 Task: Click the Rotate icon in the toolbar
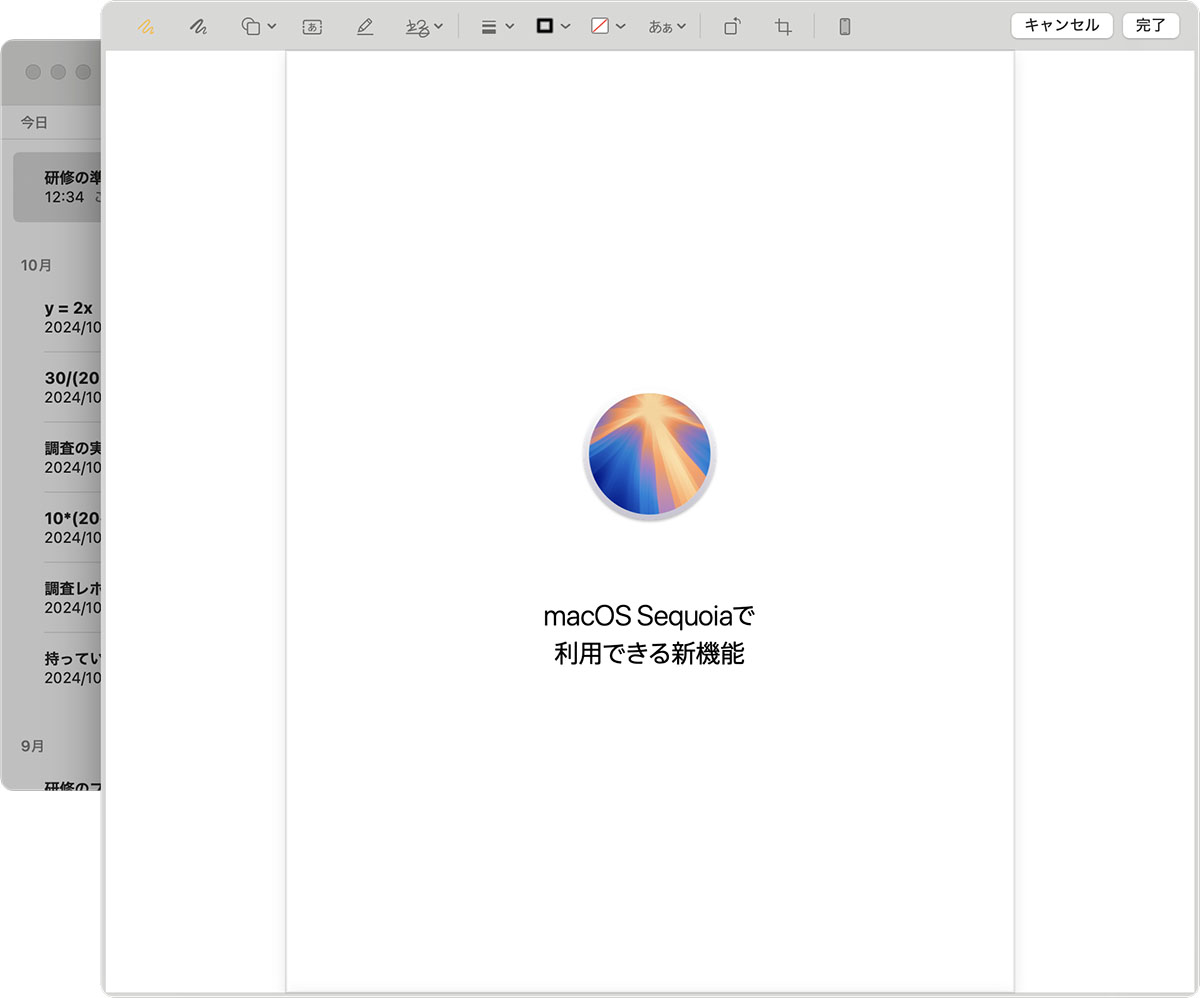point(732,27)
